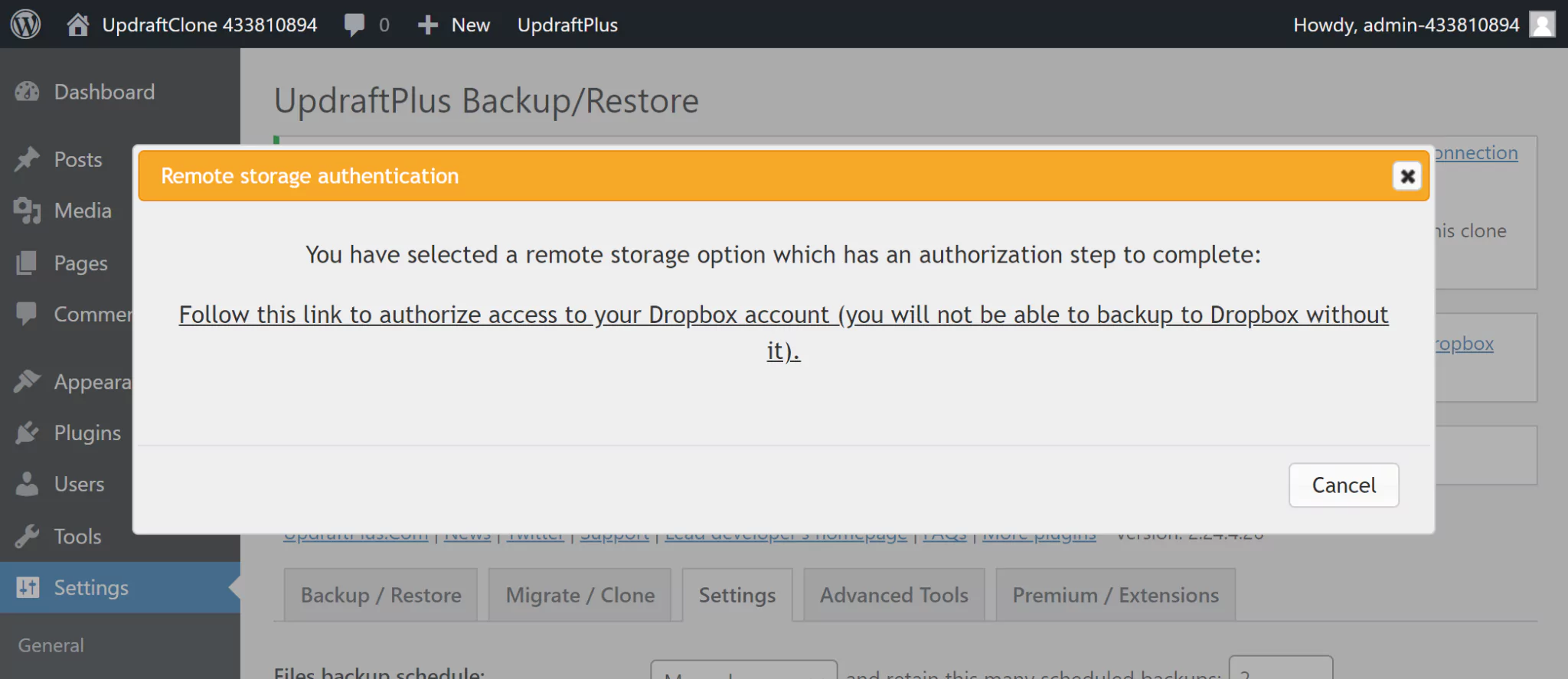Viewport: 1568px width, 679px height.
Task: Open the files backup schedule dropdown
Action: pyautogui.click(x=743, y=669)
